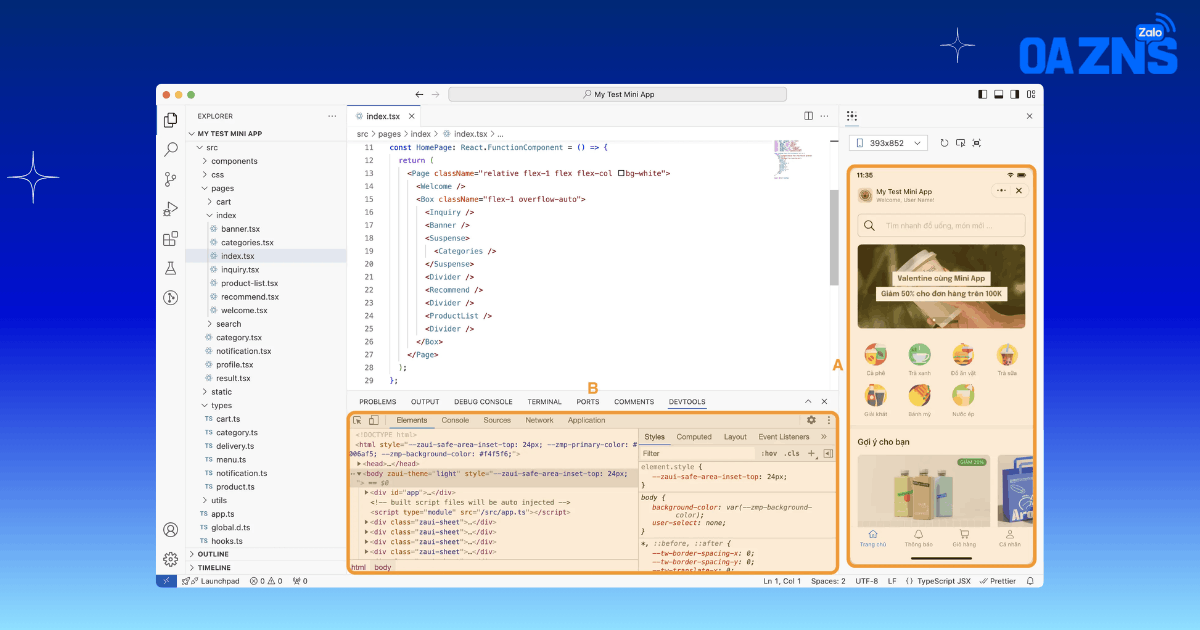
Task: Click the simulator search input field
Action: [x=942, y=225]
